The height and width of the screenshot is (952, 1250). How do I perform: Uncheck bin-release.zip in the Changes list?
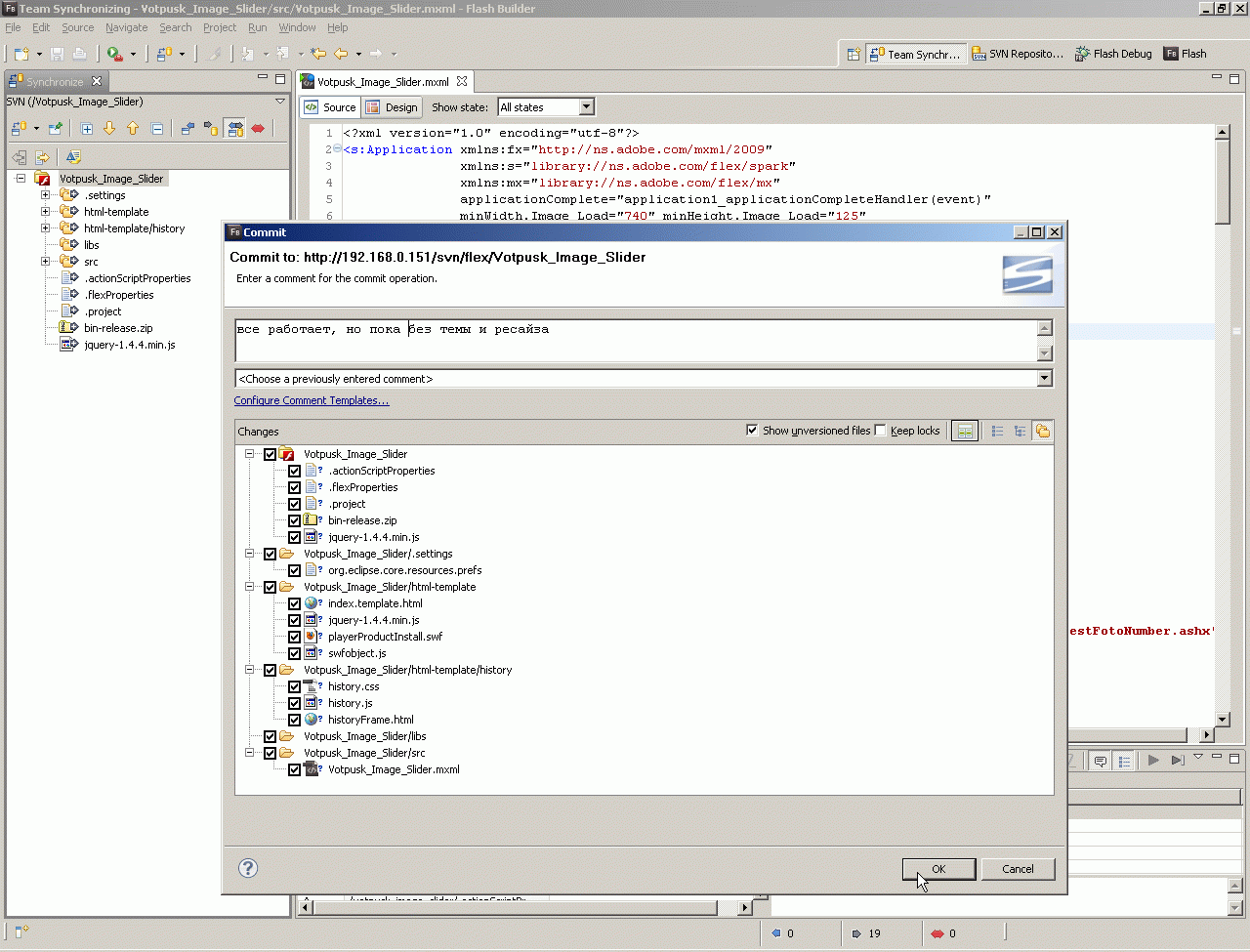pos(294,520)
